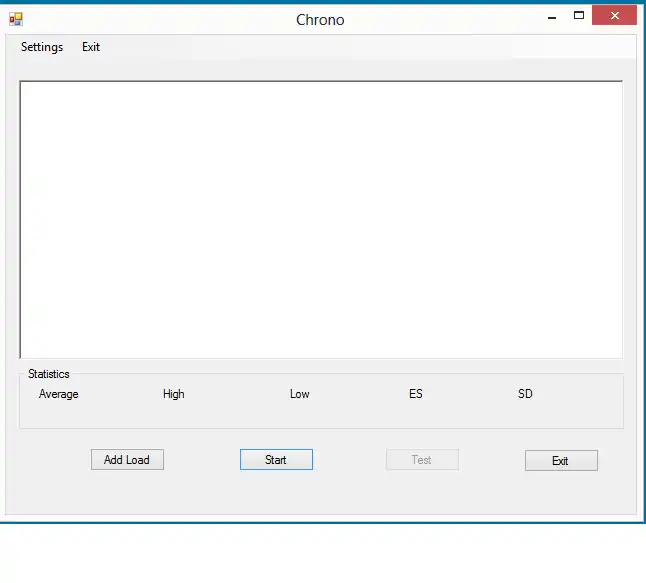
Task: Close the Chrono window
Action: pos(614,16)
